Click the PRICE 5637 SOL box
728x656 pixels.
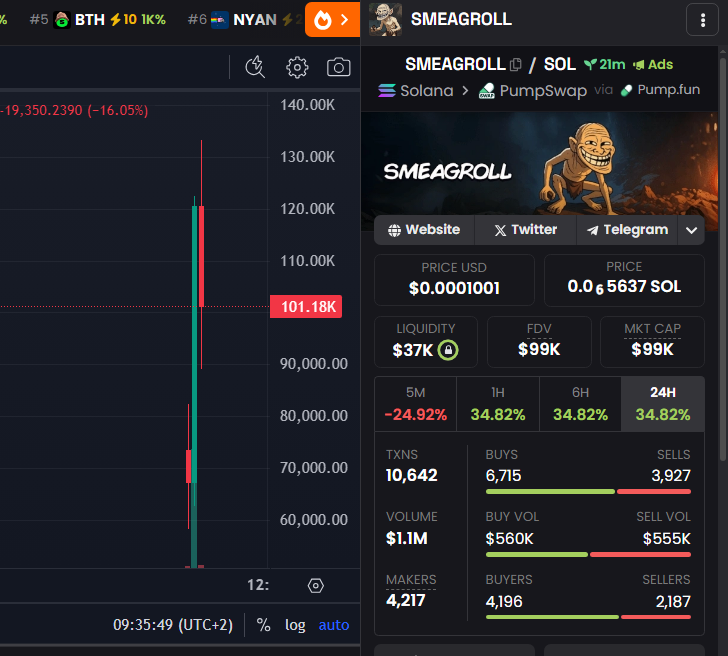click(x=624, y=280)
